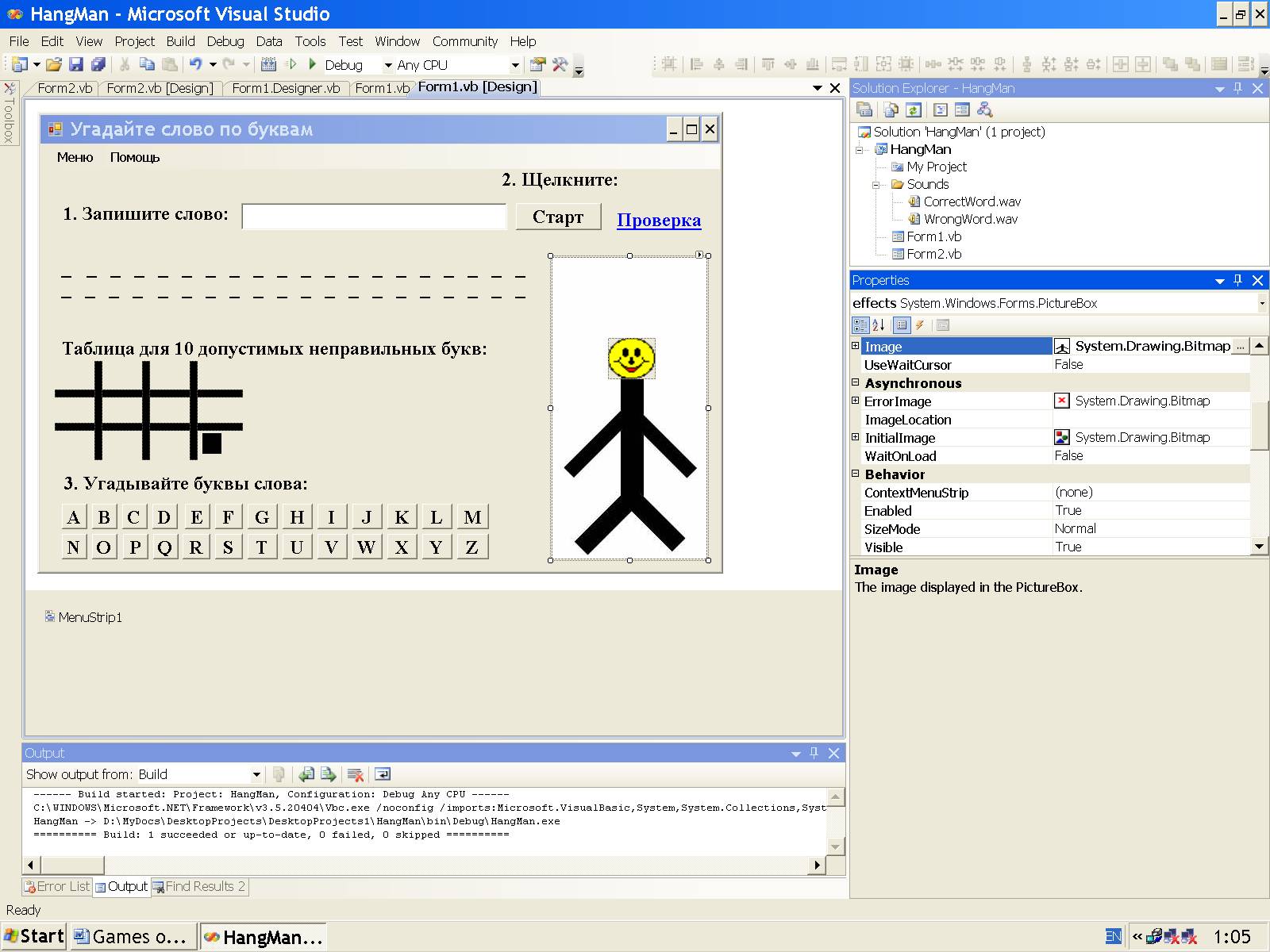Open the Debug configuration dropdown
This screenshot has width=1270, height=952.
click(388, 65)
